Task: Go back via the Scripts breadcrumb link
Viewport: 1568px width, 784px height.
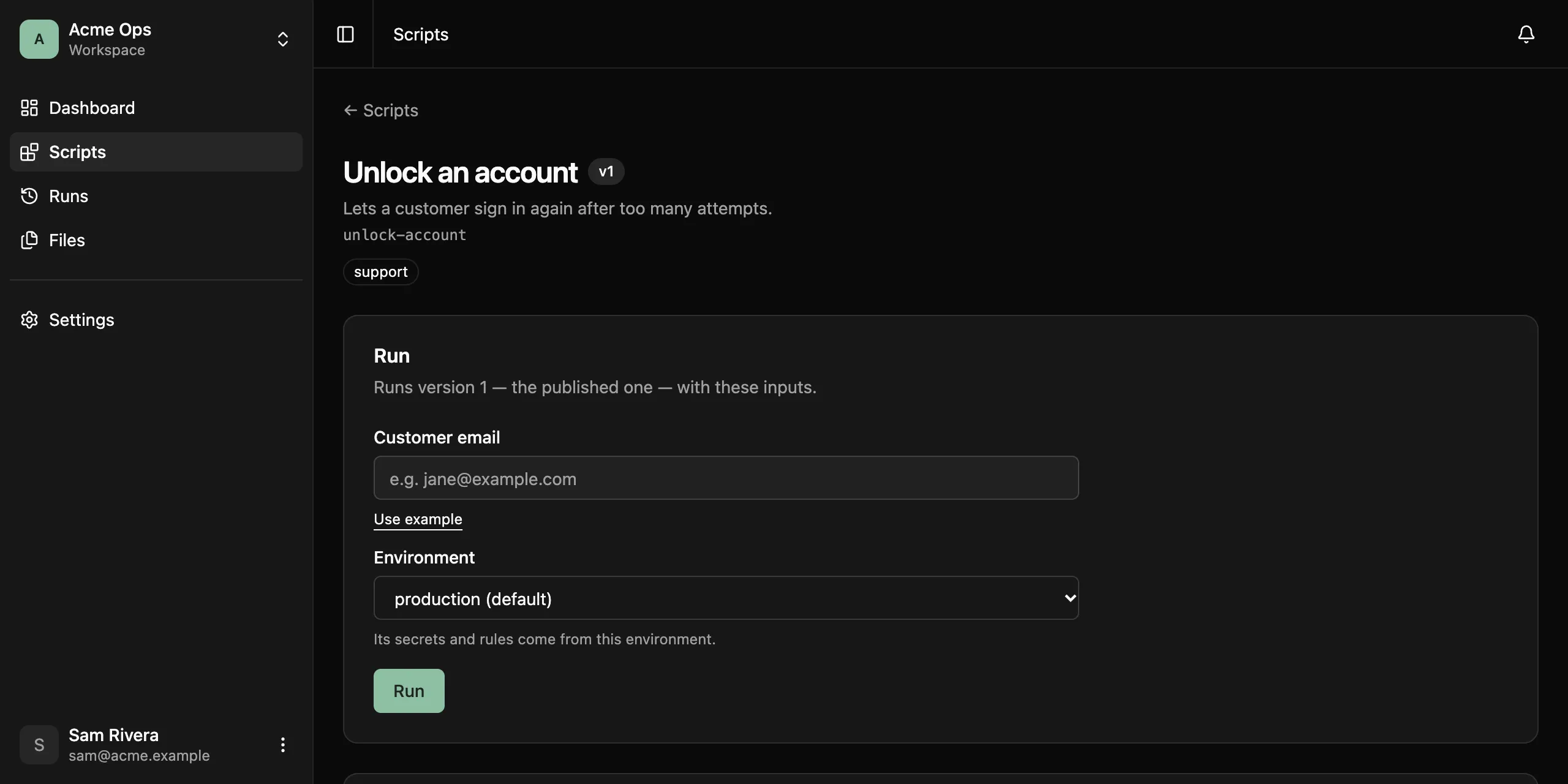Action: tap(381, 110)
